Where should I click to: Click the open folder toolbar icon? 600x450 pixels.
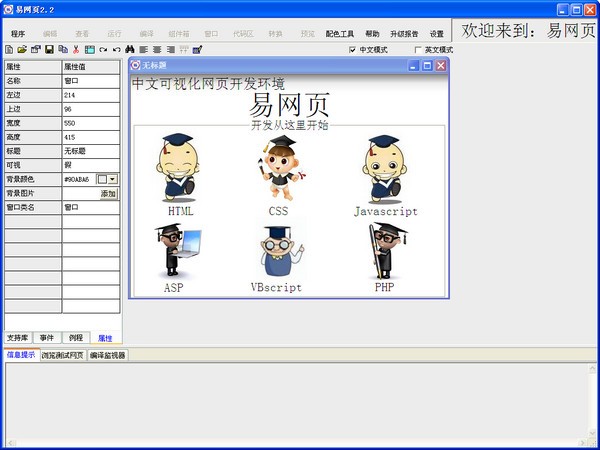(22, 49)
